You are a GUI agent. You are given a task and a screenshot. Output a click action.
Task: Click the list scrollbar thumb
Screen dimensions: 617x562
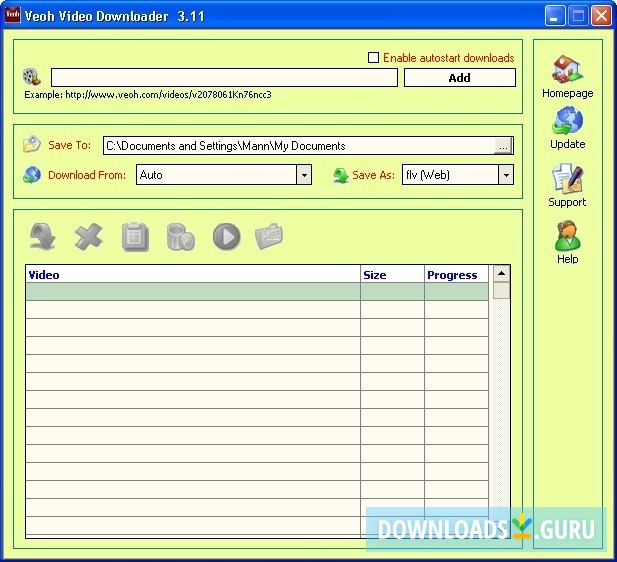pyautogui.click(x=501, y=291)
